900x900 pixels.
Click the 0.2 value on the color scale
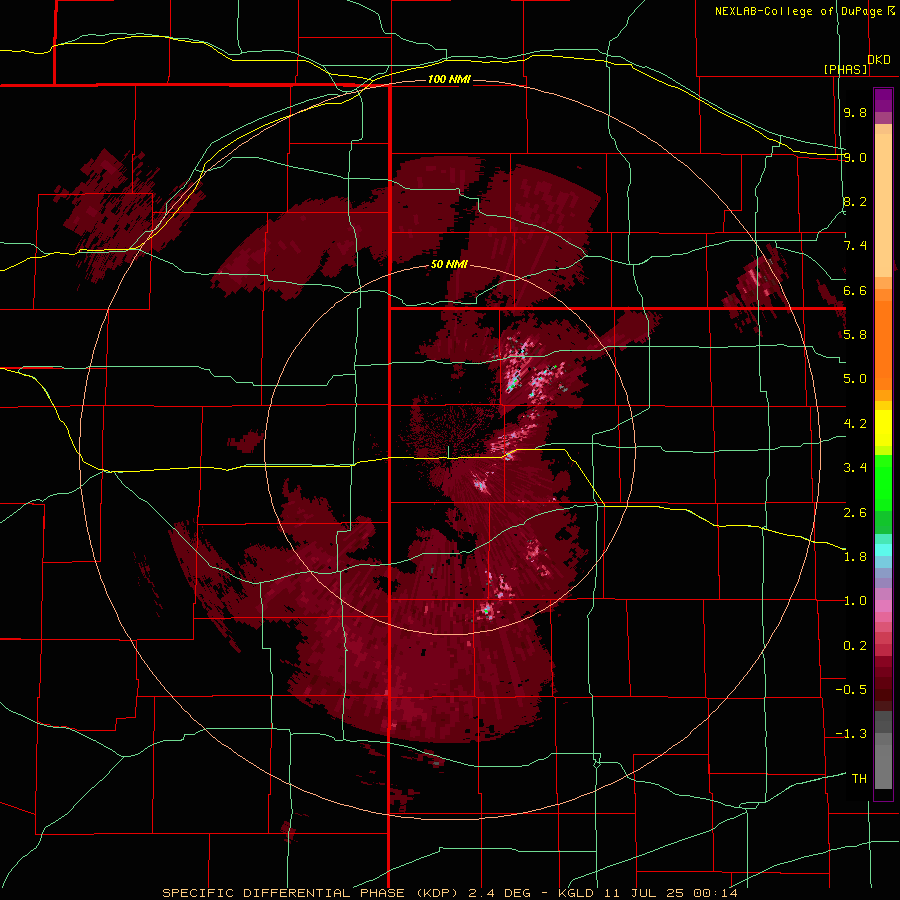pos(855,645)
